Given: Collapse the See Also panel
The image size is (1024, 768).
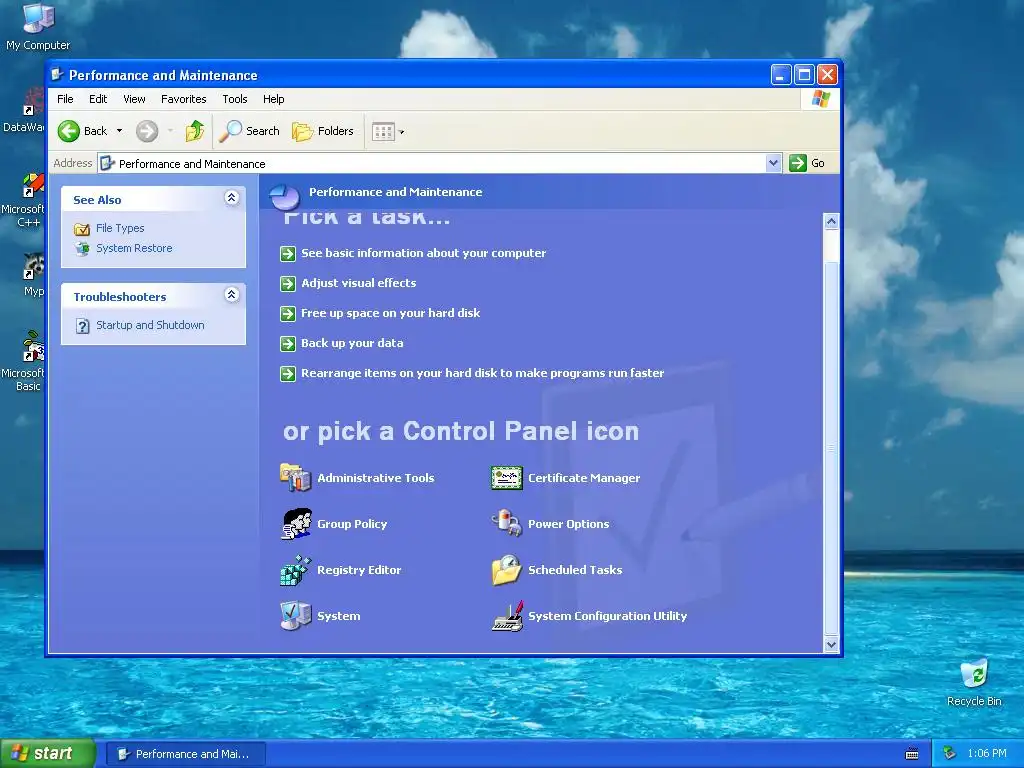Looking at the screenshot, I should [x=231, y=198].
